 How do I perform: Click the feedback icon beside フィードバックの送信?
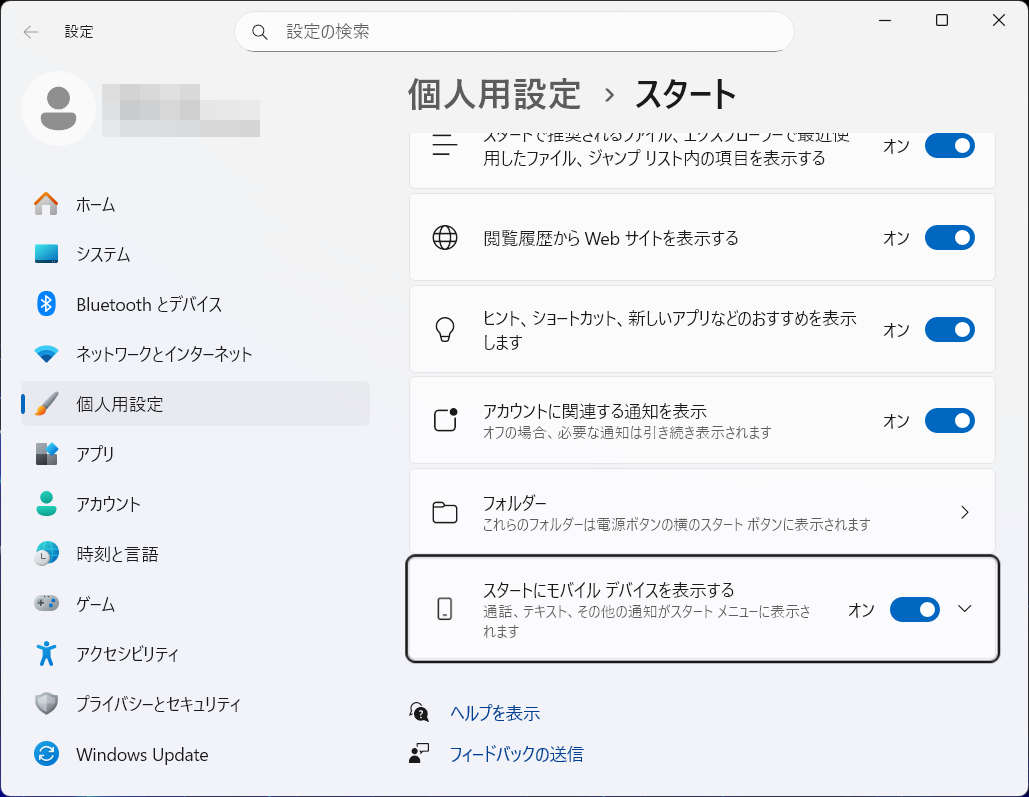pos(419,753)
